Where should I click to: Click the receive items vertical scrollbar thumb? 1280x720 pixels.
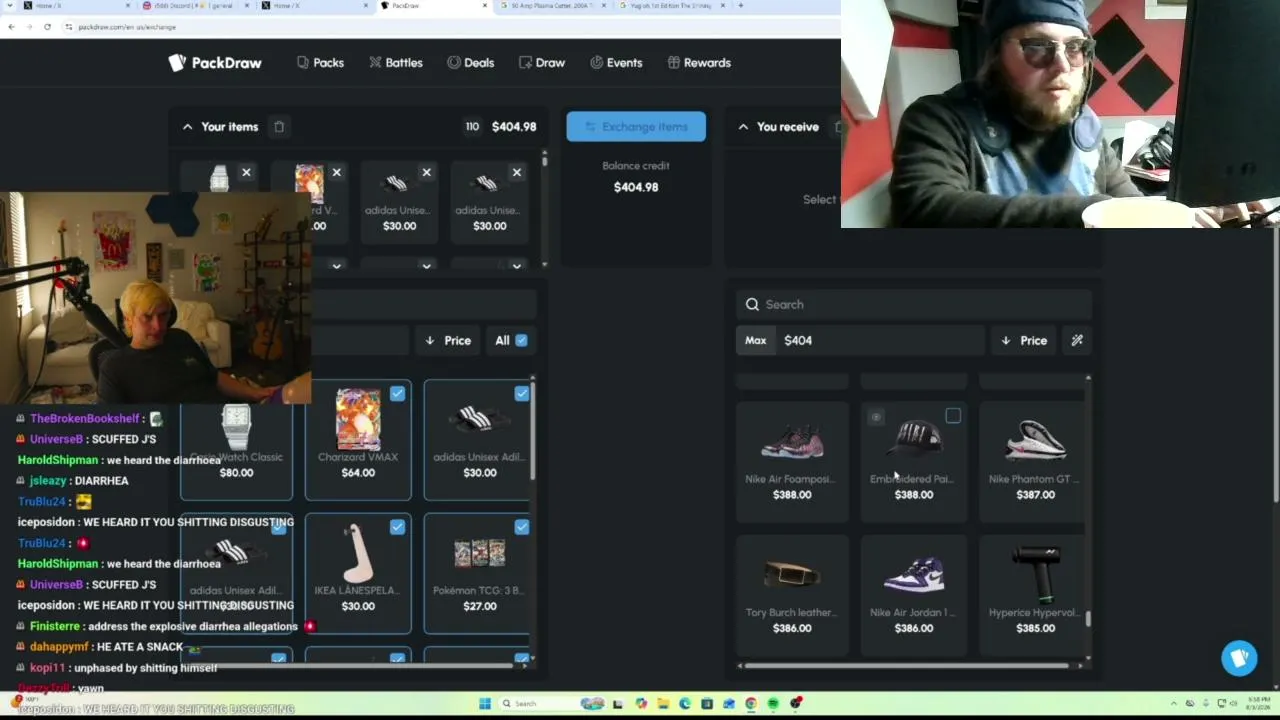(1088, 619)
